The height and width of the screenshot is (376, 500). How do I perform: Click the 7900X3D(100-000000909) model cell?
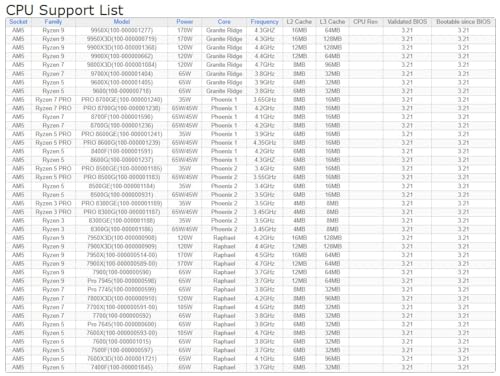click(x=122, y=247)
